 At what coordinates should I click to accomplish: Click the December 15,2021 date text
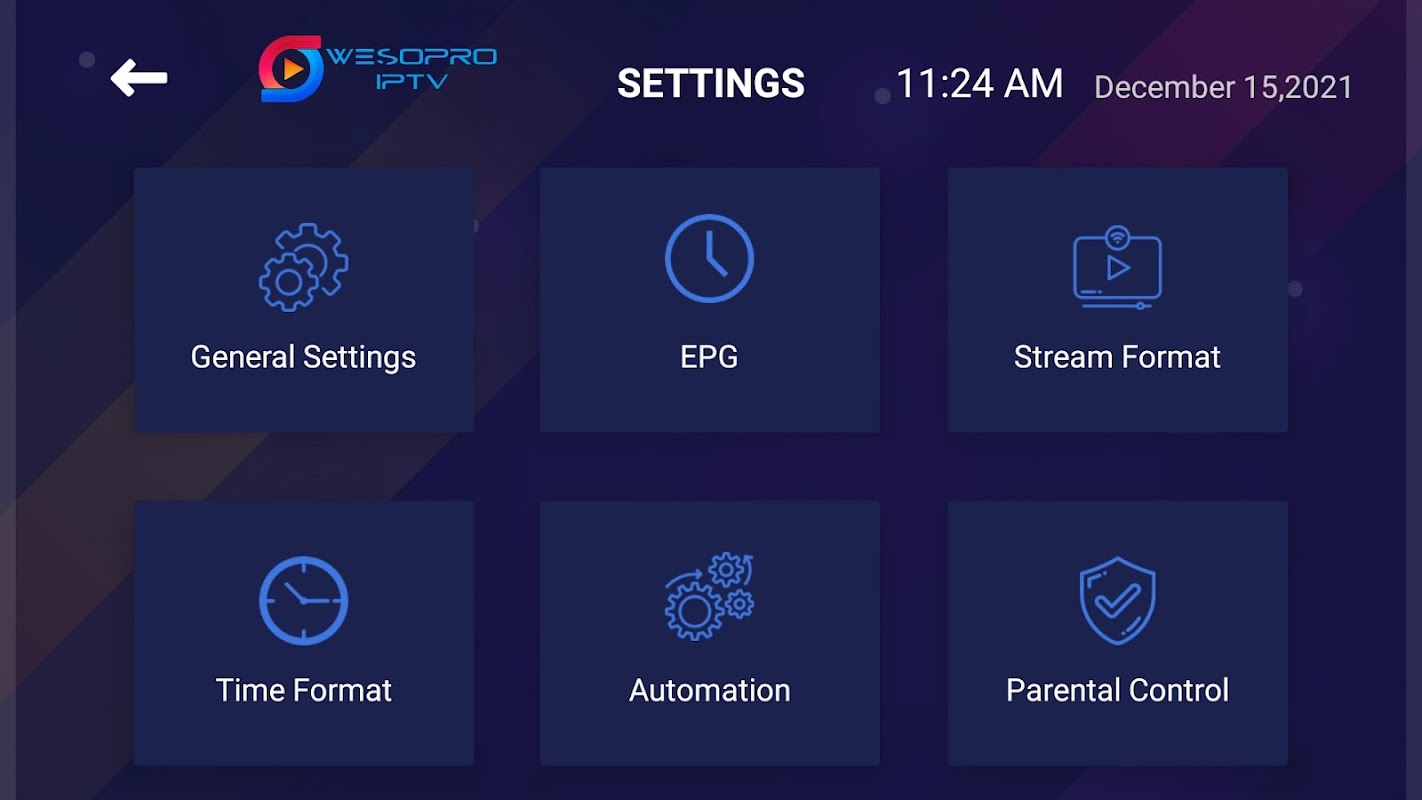[x=1223, y=87]
